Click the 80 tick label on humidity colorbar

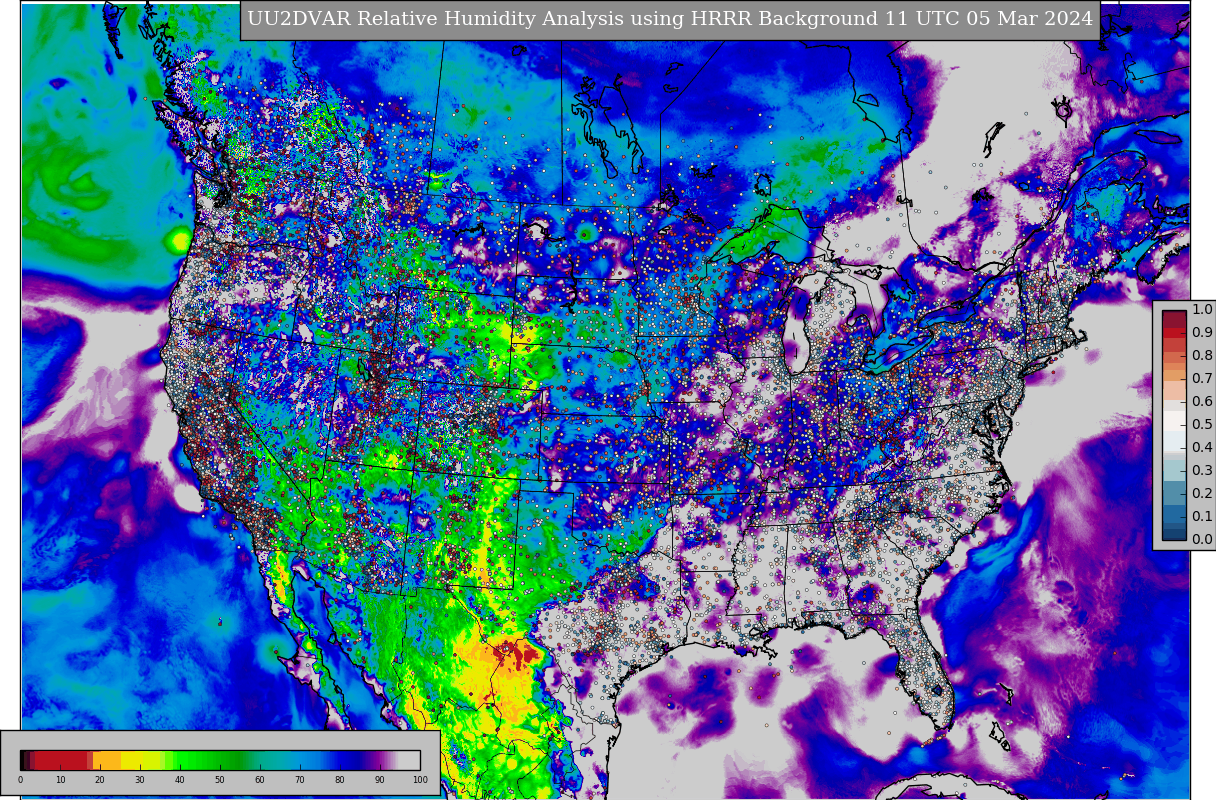coord(340,780)
